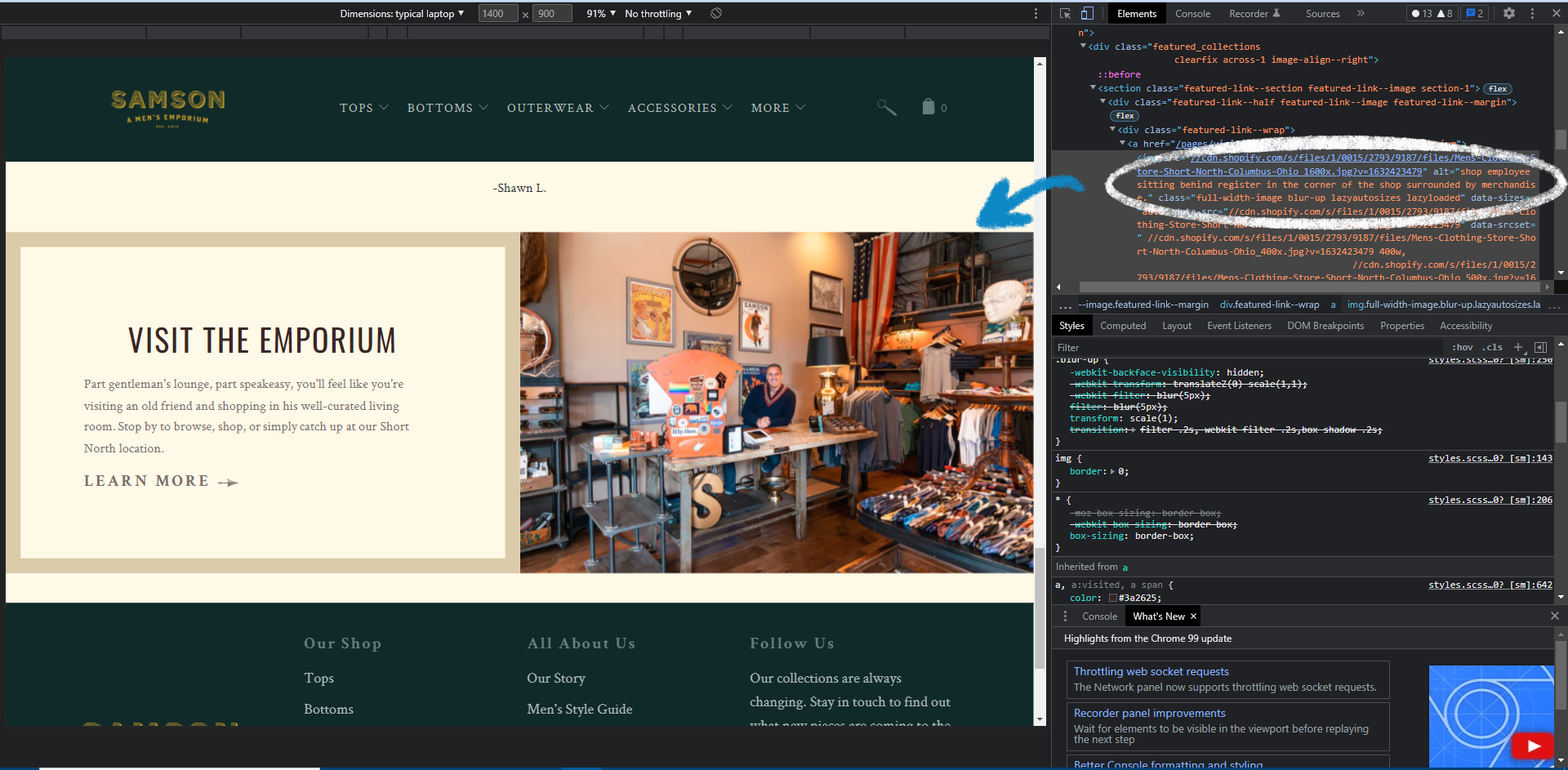The image size is (1568, 770).
Task: Open DevTools settings gear
Action: click(1509, 13)
